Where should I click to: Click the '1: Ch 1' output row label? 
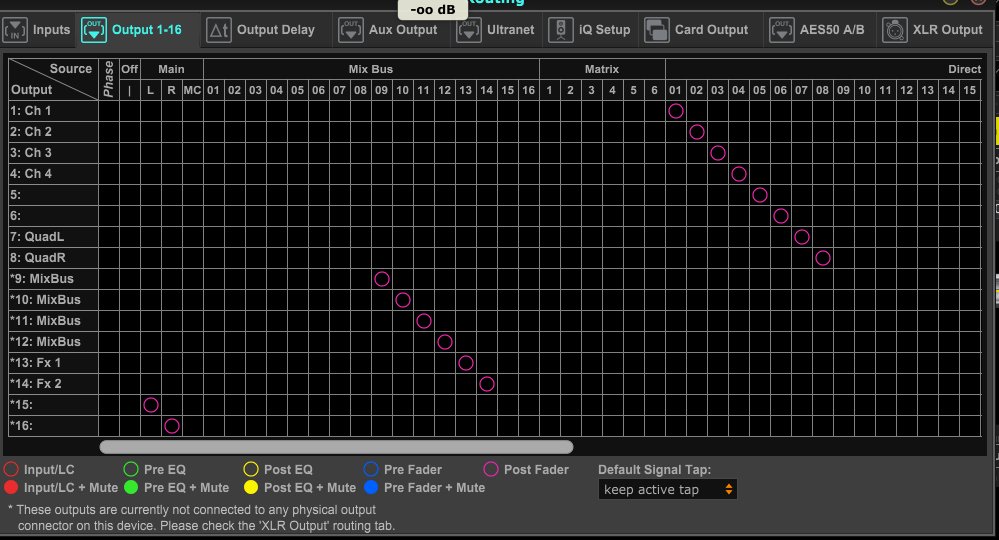54,111
